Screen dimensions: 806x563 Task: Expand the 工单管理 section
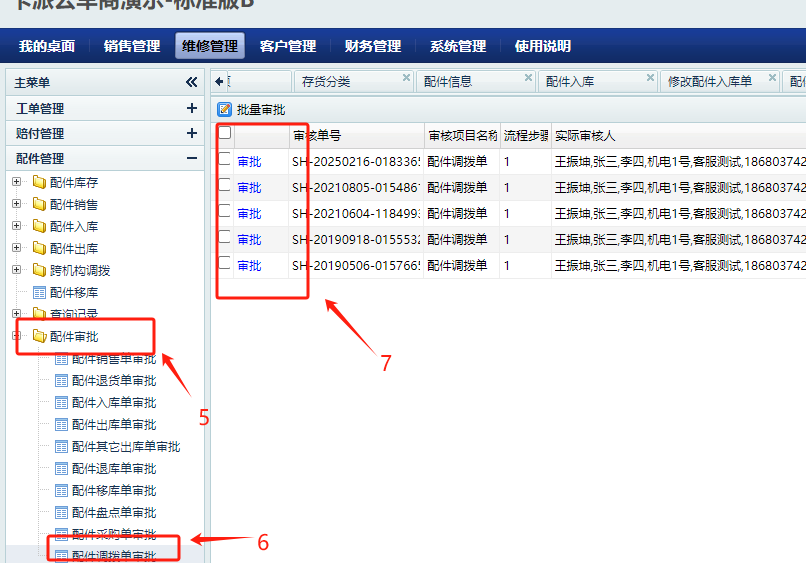click(191, 108)
